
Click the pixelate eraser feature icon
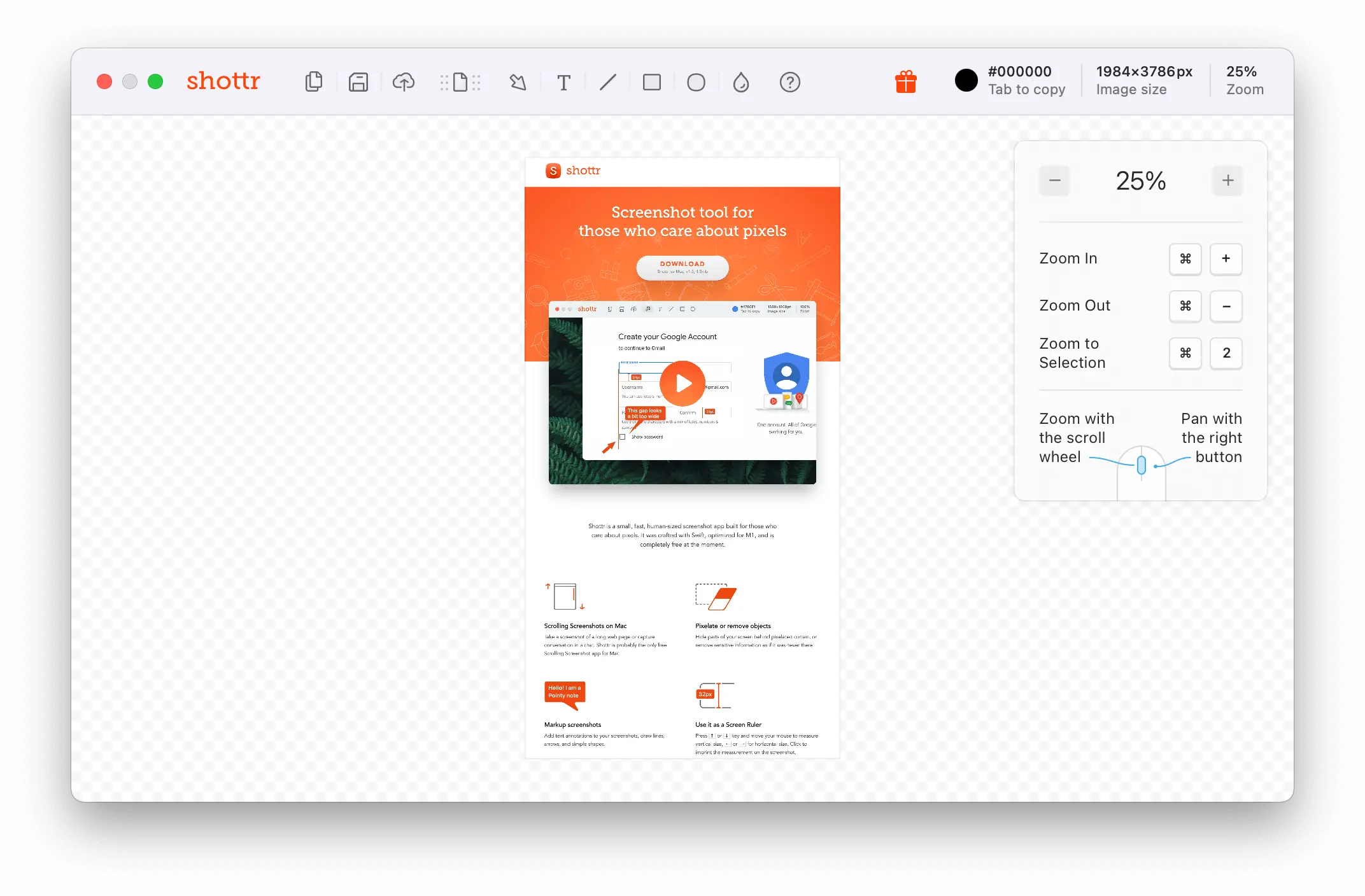point(716,596)
